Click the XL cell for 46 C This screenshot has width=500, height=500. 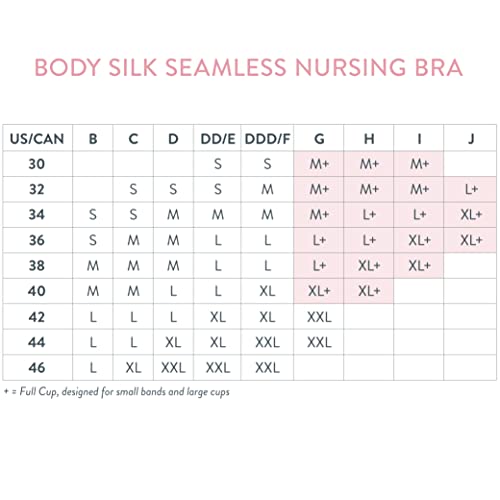133,368
